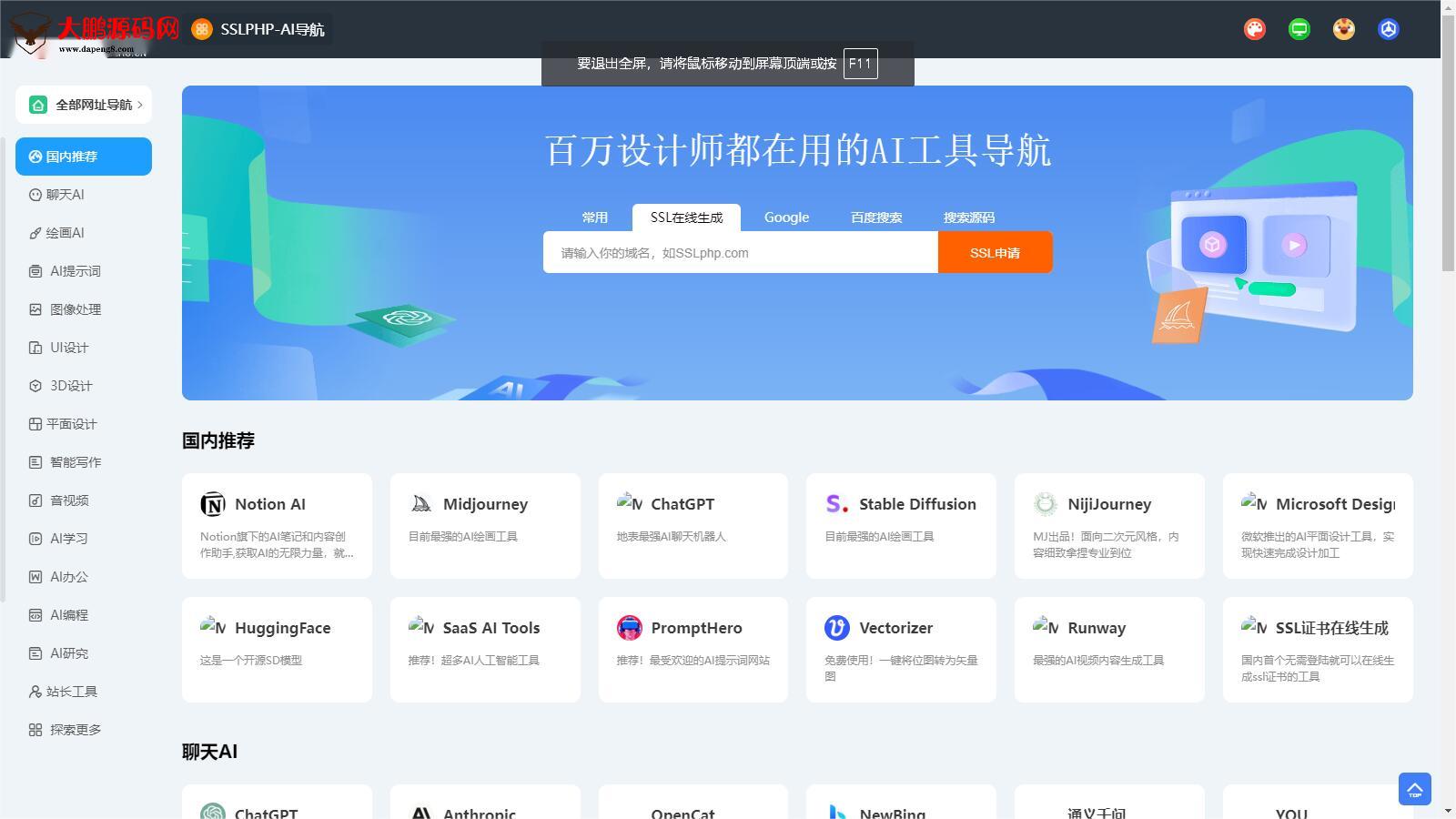Viewport: 1456px width, 819px height.
Task: Expand the 全部网址导航 chevron
Action: tap(140, 105)
